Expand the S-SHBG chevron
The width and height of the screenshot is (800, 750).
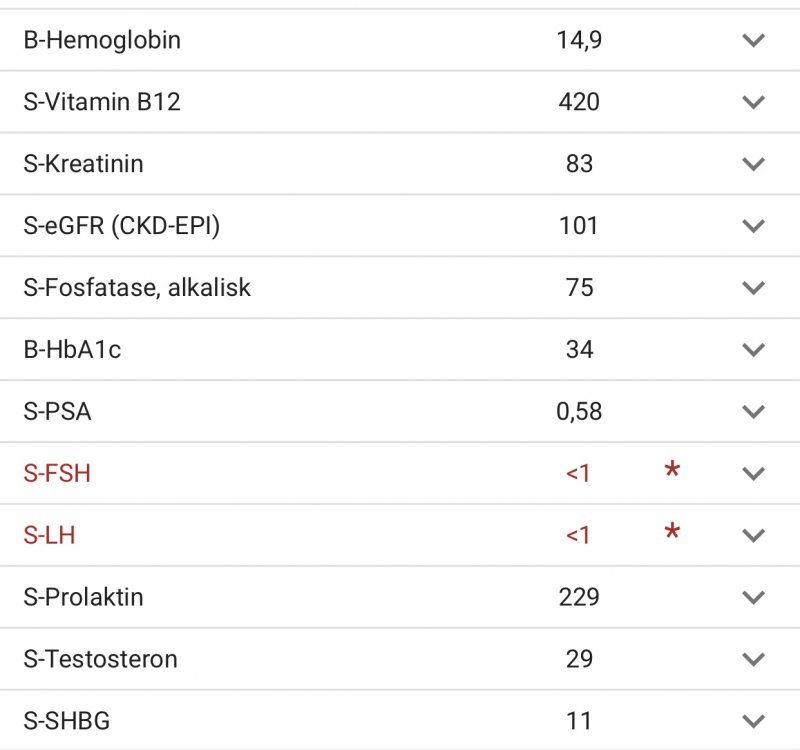(753, 721)
